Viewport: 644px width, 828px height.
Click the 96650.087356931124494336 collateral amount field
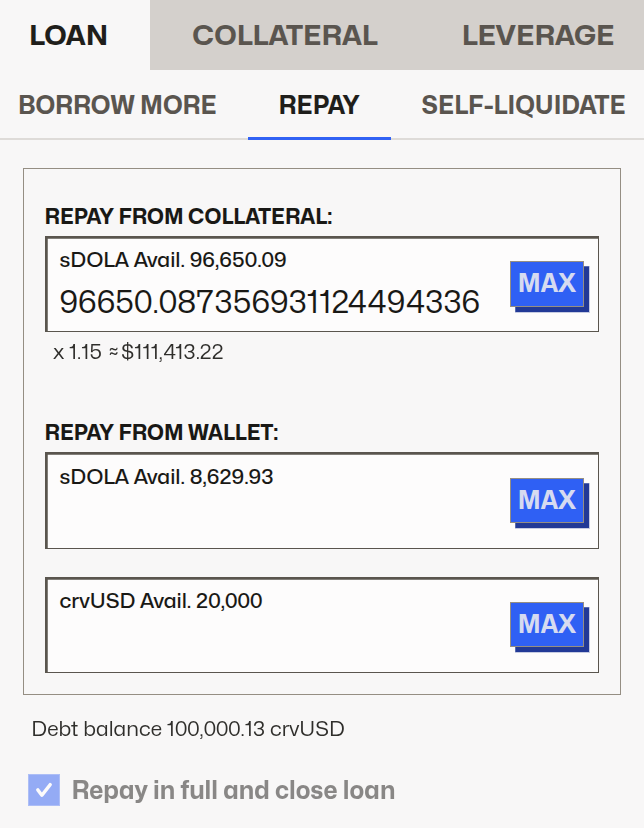coord(270,302)
